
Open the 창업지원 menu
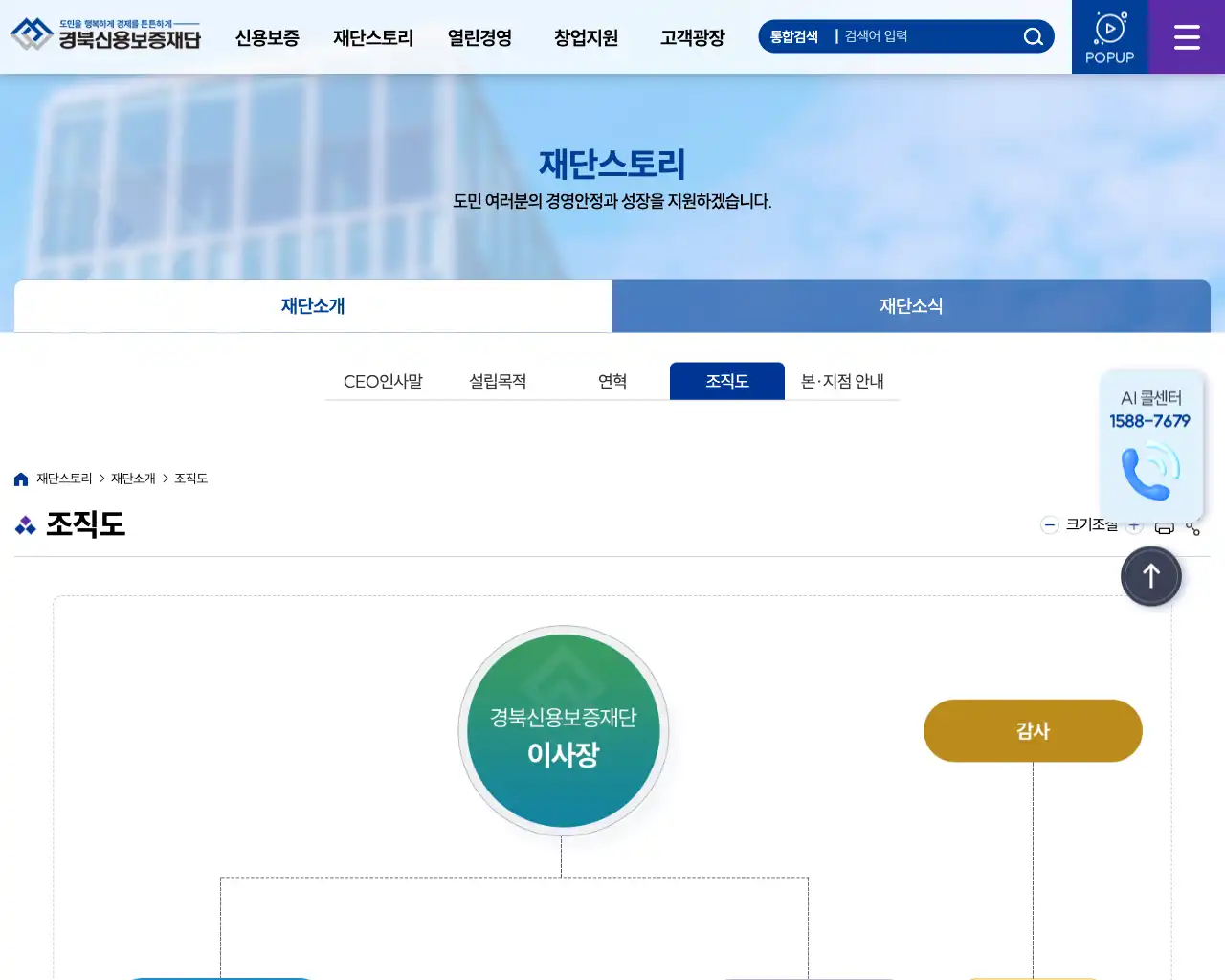[x=586, y=37]
